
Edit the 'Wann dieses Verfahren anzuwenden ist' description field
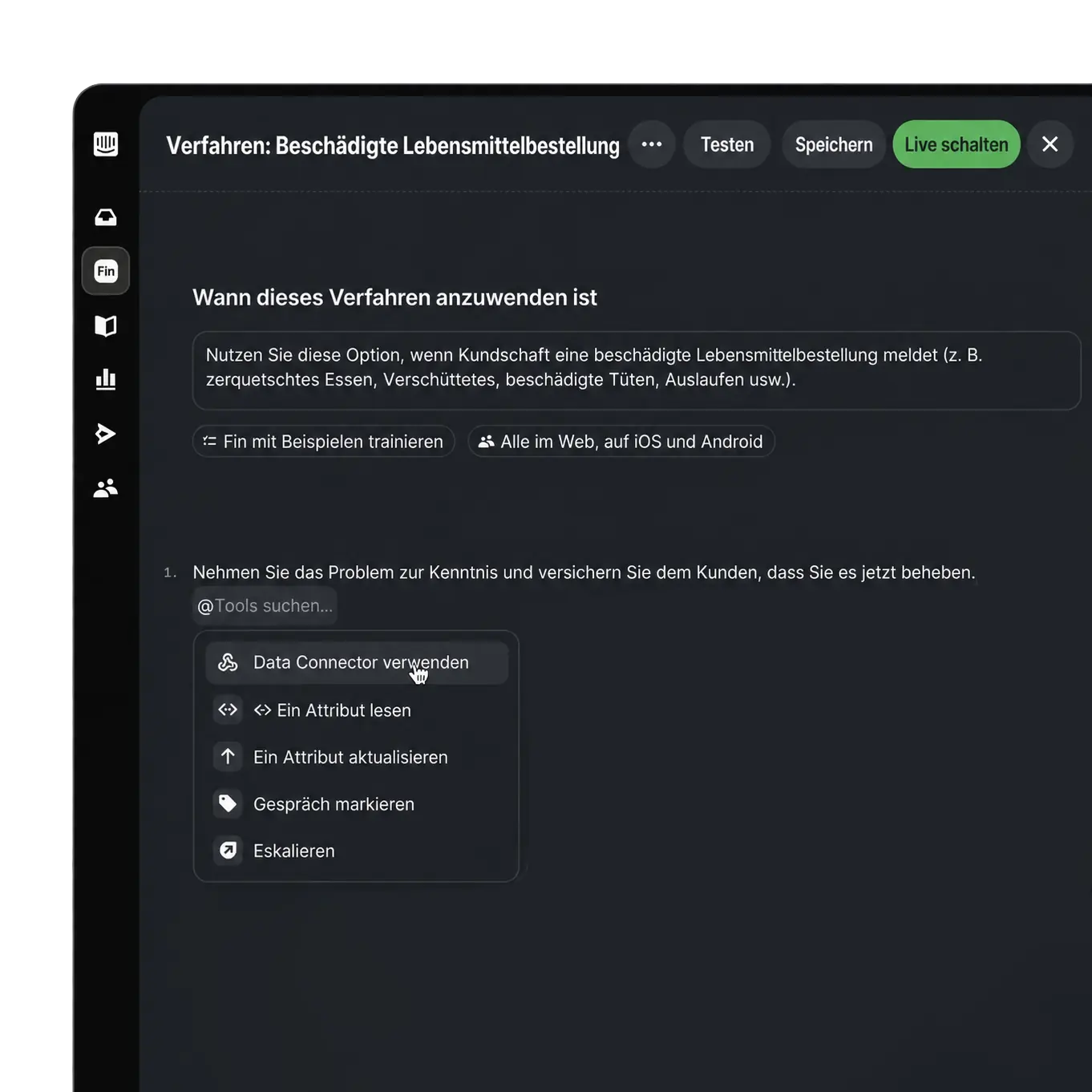click(637, 370)
